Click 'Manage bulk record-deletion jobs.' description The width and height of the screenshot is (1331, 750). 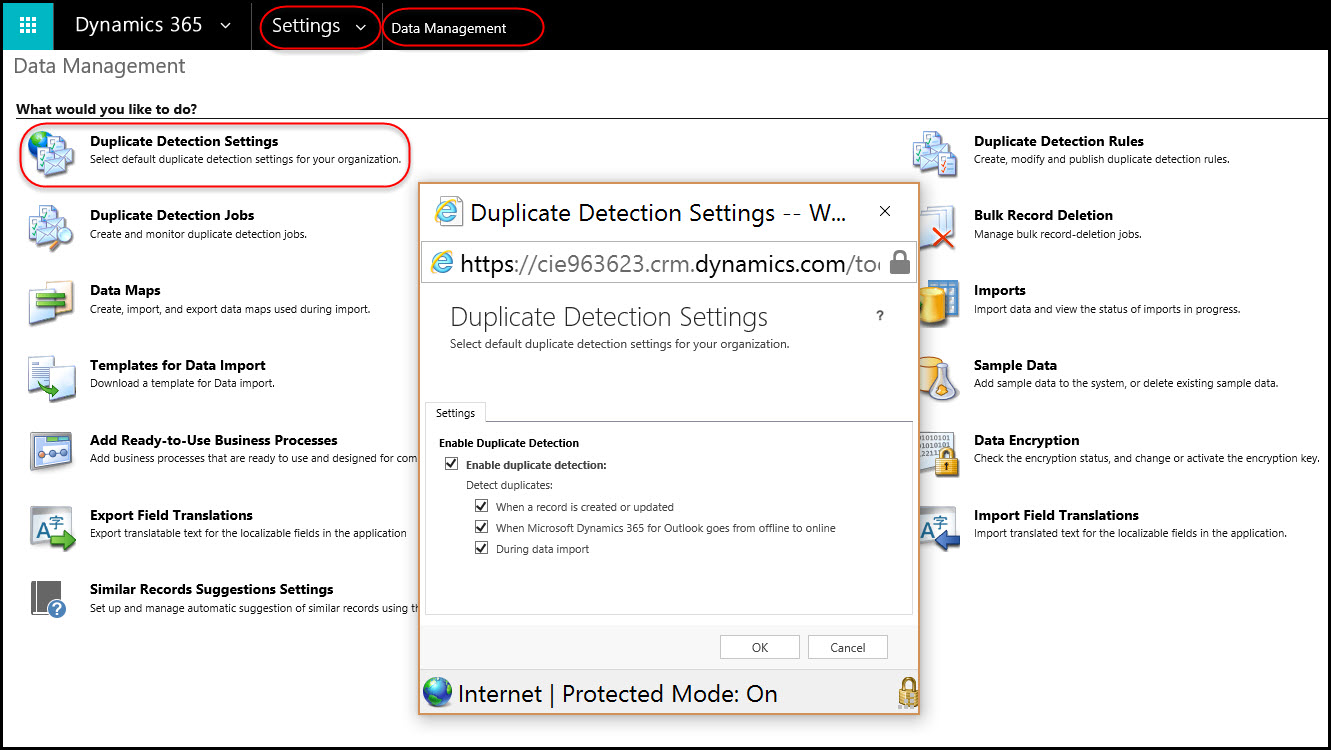(x=1057, y=234)
